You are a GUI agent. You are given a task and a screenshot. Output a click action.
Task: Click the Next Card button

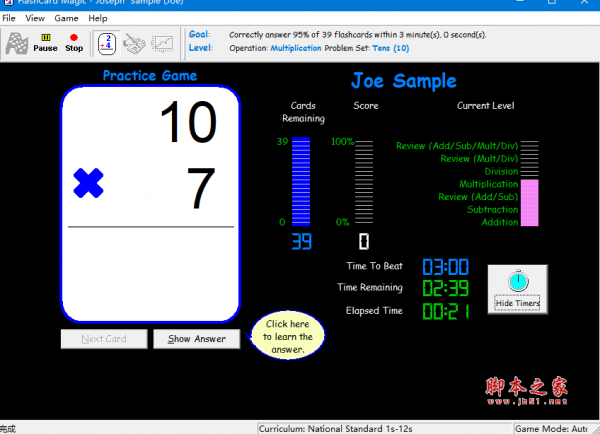104,339
